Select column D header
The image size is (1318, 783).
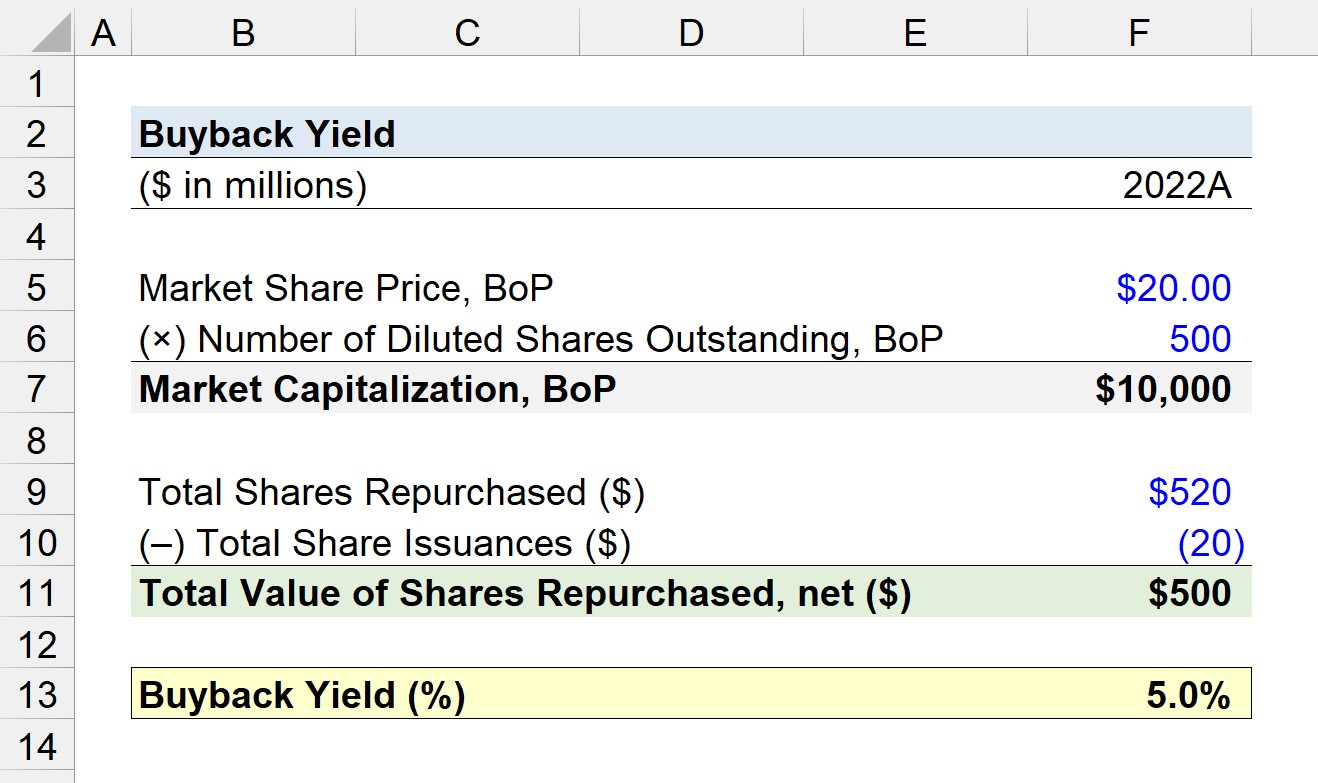(691, 33)
